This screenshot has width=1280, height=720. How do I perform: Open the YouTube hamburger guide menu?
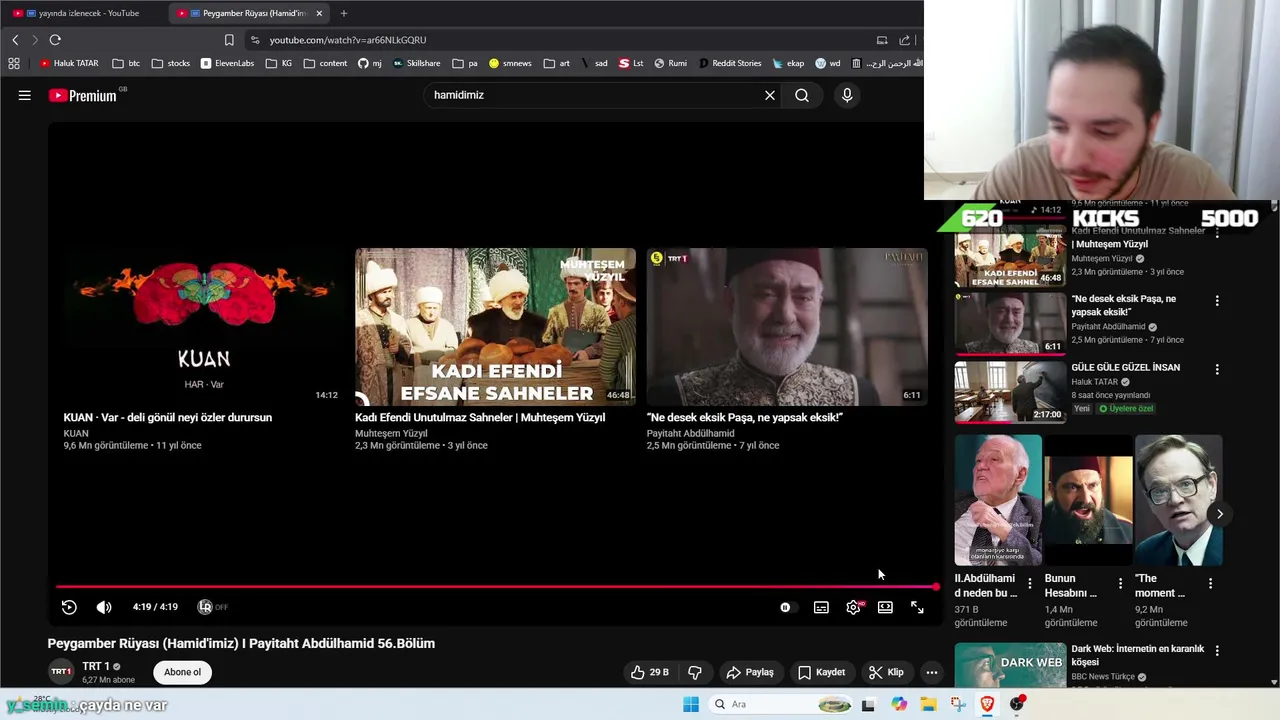click(25, 95)
